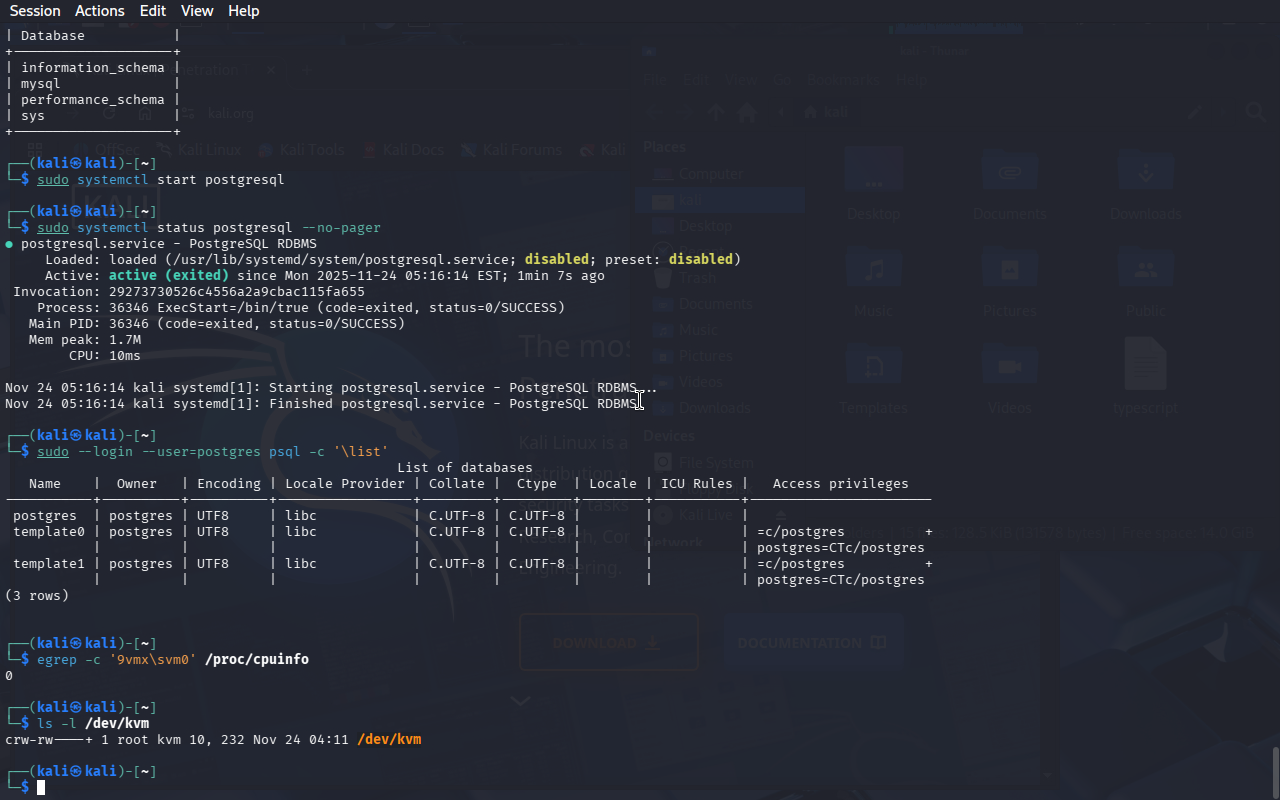Click the orange /dev/kvm path in ls output
This screenshot has height=800, width=1280.
pyautogui.click(x=389, y=740)
